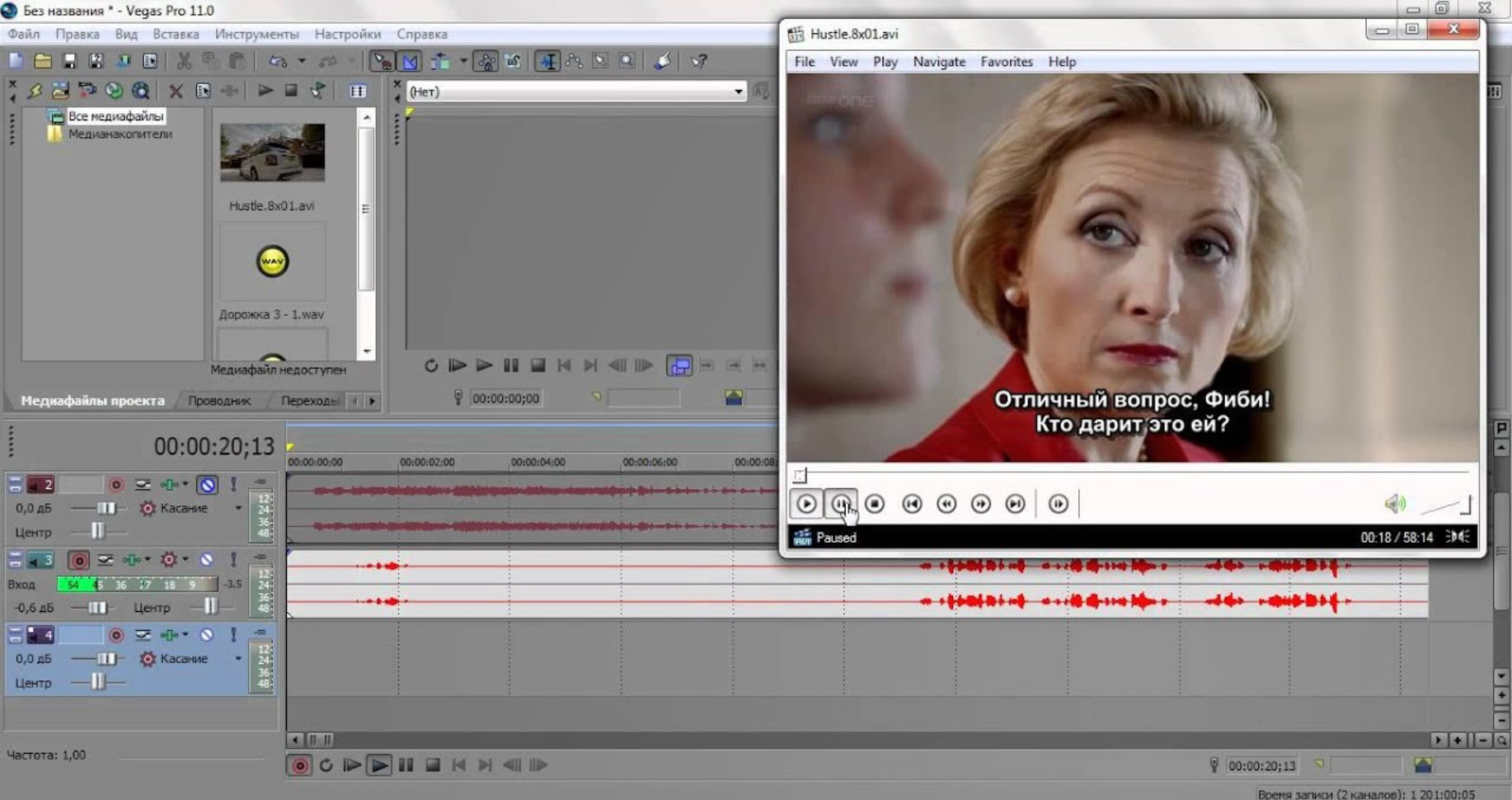Open the Navigate menu in media player
The width and height of the screenshot is (1512, 800).
coord(939,62)
